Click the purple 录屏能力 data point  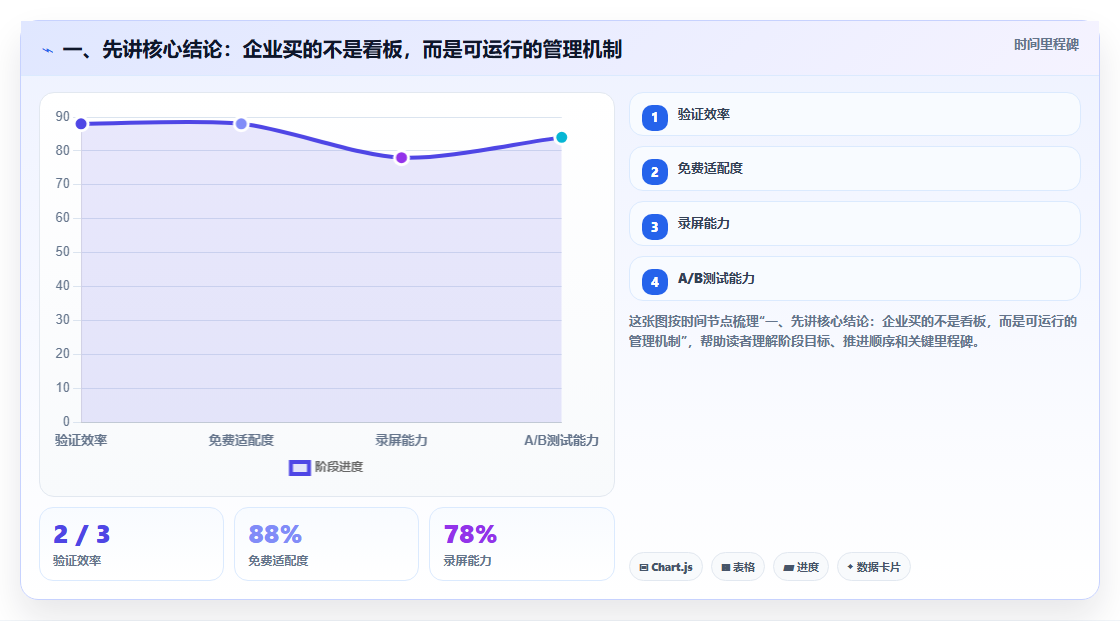coord(401,158)
